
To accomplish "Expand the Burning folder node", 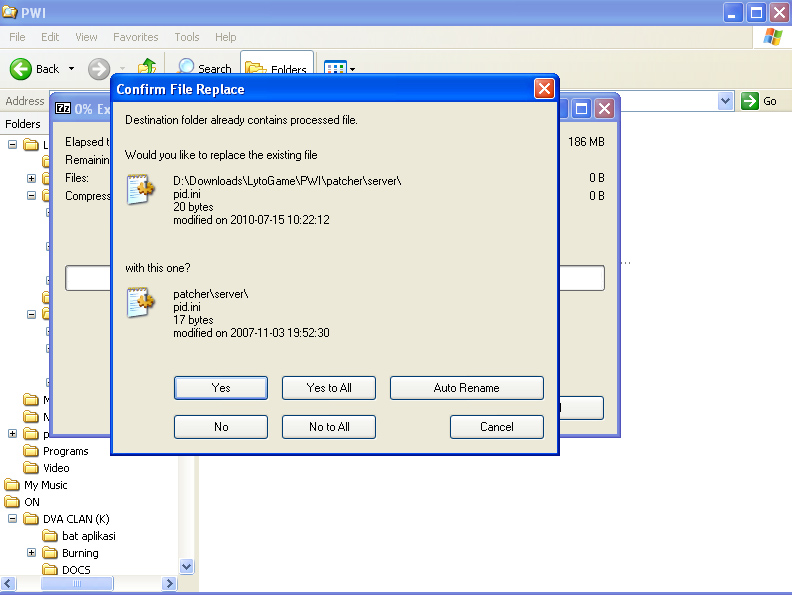I will [31, 553].
